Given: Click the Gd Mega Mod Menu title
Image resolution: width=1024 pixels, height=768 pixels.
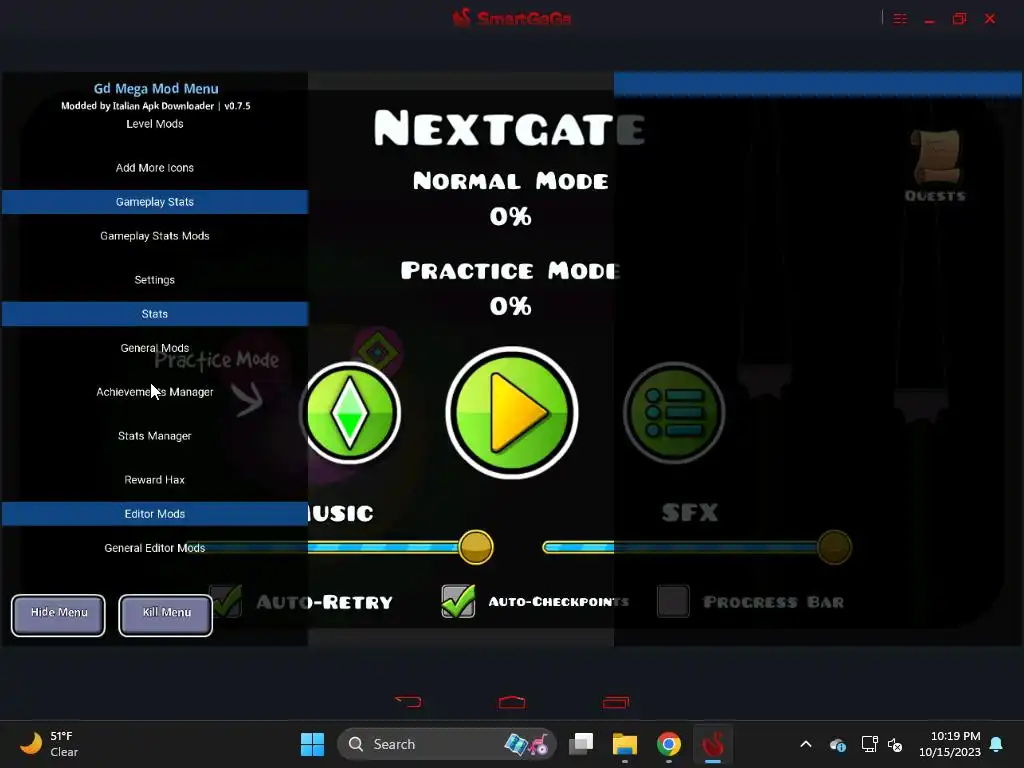Looking at the screenshot, I should pos(156,89).
